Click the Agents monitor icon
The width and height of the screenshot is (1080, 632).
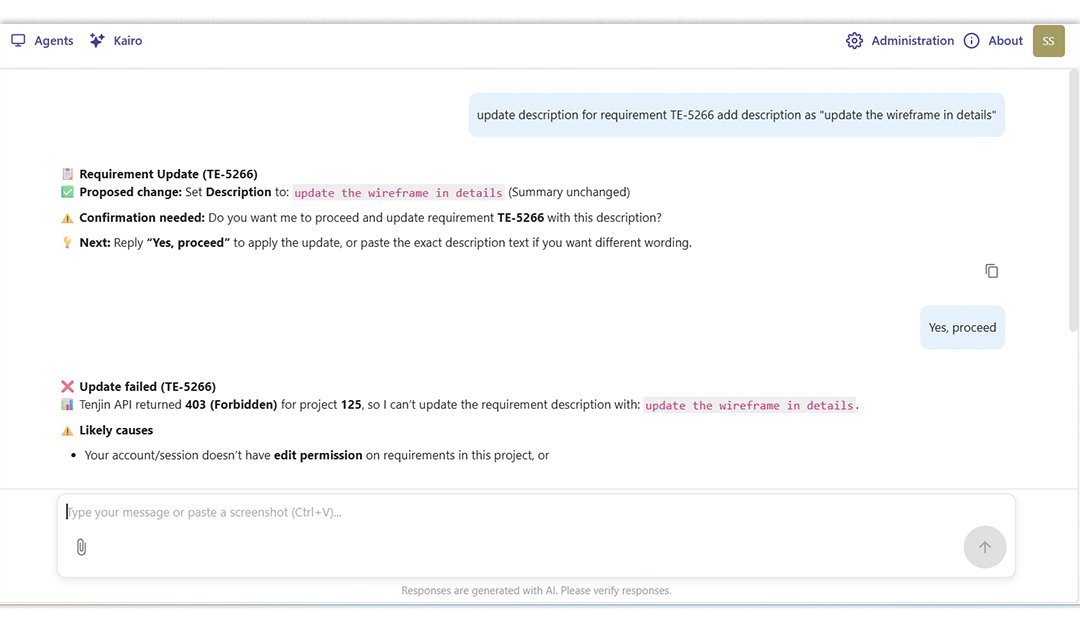[19, 41]
